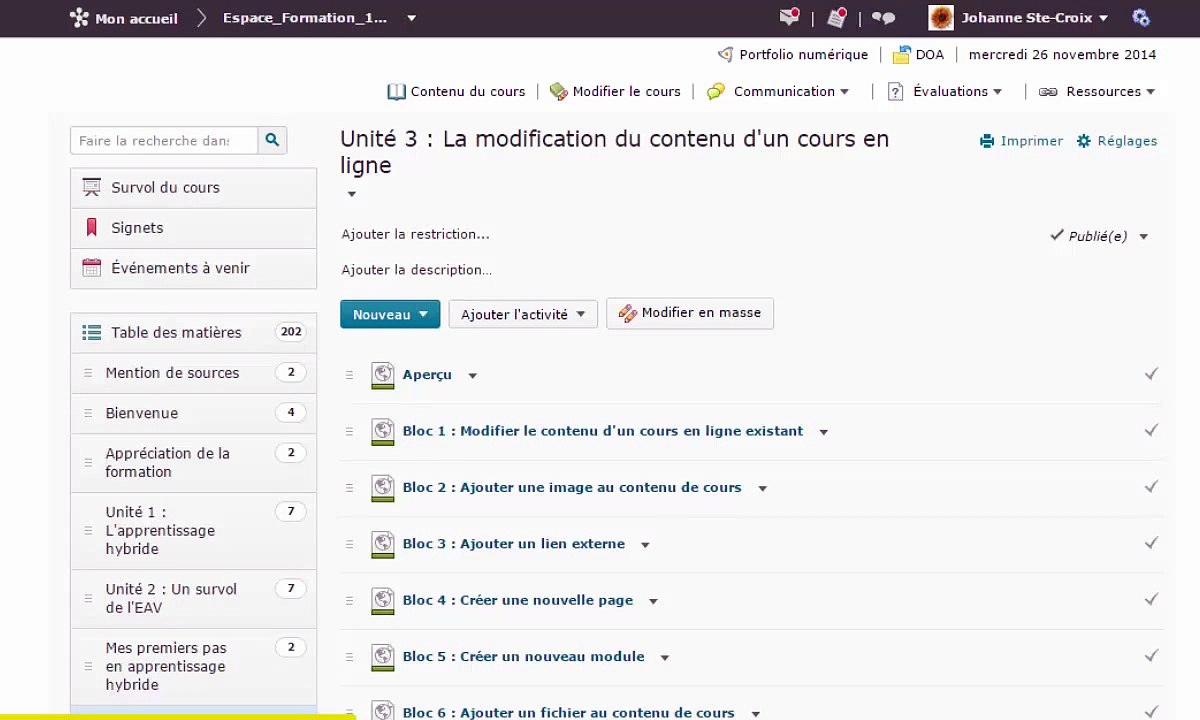Open Bloc 5 : Créer un nouveau module
The width and height of the screenshot is (1200, 720).
(523, 657)
